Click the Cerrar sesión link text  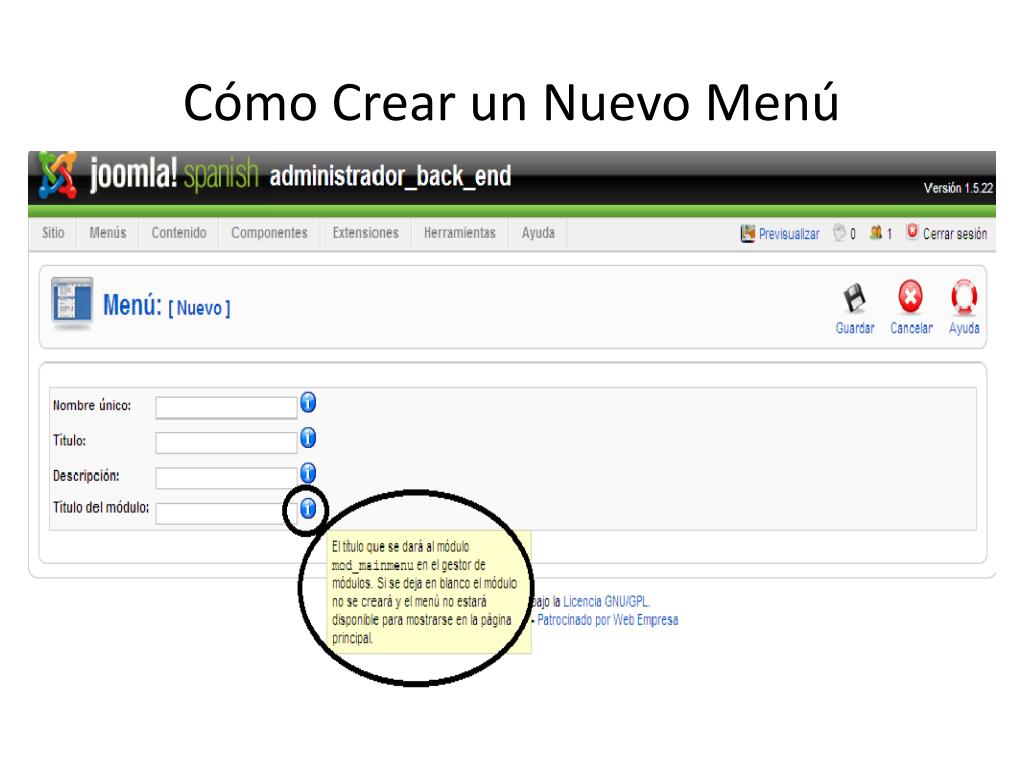point(955,234)
